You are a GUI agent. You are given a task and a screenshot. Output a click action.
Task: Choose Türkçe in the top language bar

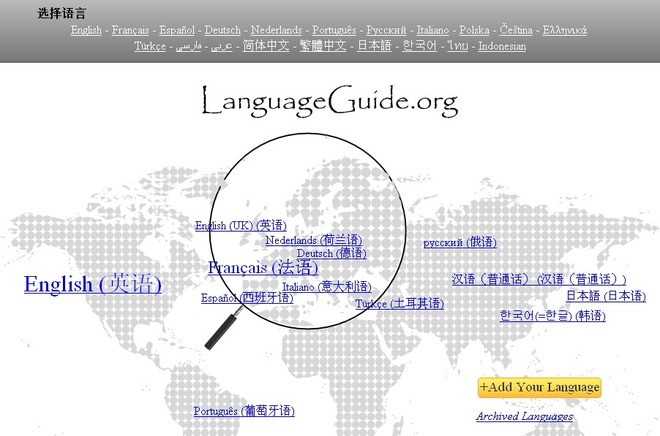(150, 46)
